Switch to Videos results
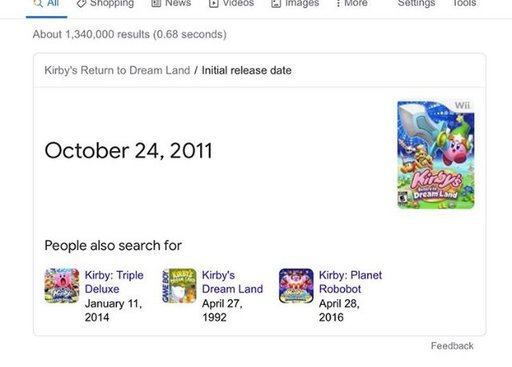Screen dimensions: 512x367 pos(231,4)
